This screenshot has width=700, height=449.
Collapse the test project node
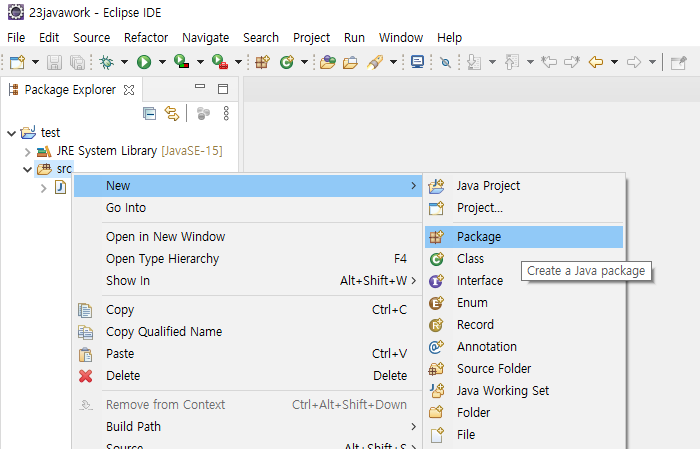pos(12,133)
